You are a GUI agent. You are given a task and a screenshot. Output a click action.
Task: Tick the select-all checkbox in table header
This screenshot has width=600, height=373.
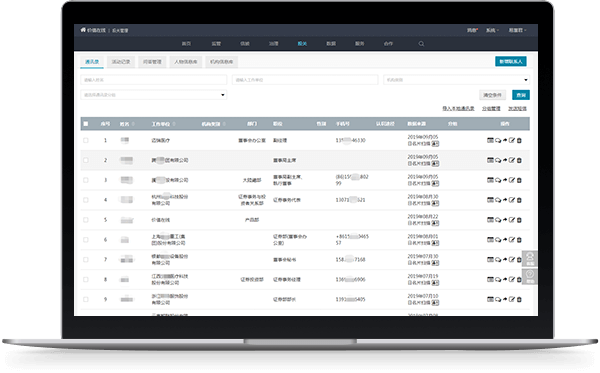click(x=86, y=124)
